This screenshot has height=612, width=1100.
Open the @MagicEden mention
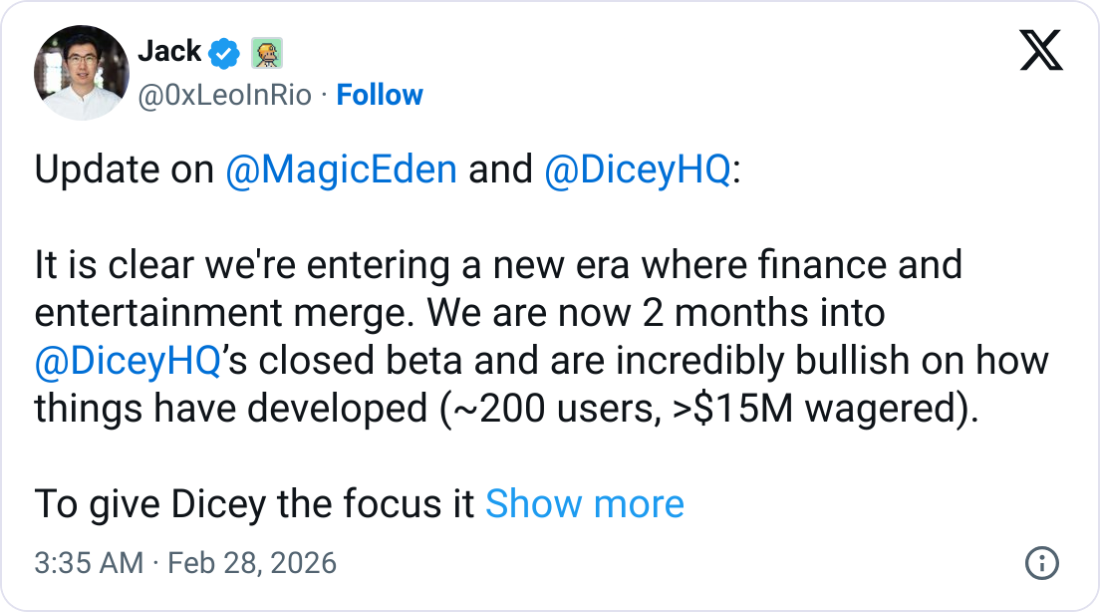[345, 169]
